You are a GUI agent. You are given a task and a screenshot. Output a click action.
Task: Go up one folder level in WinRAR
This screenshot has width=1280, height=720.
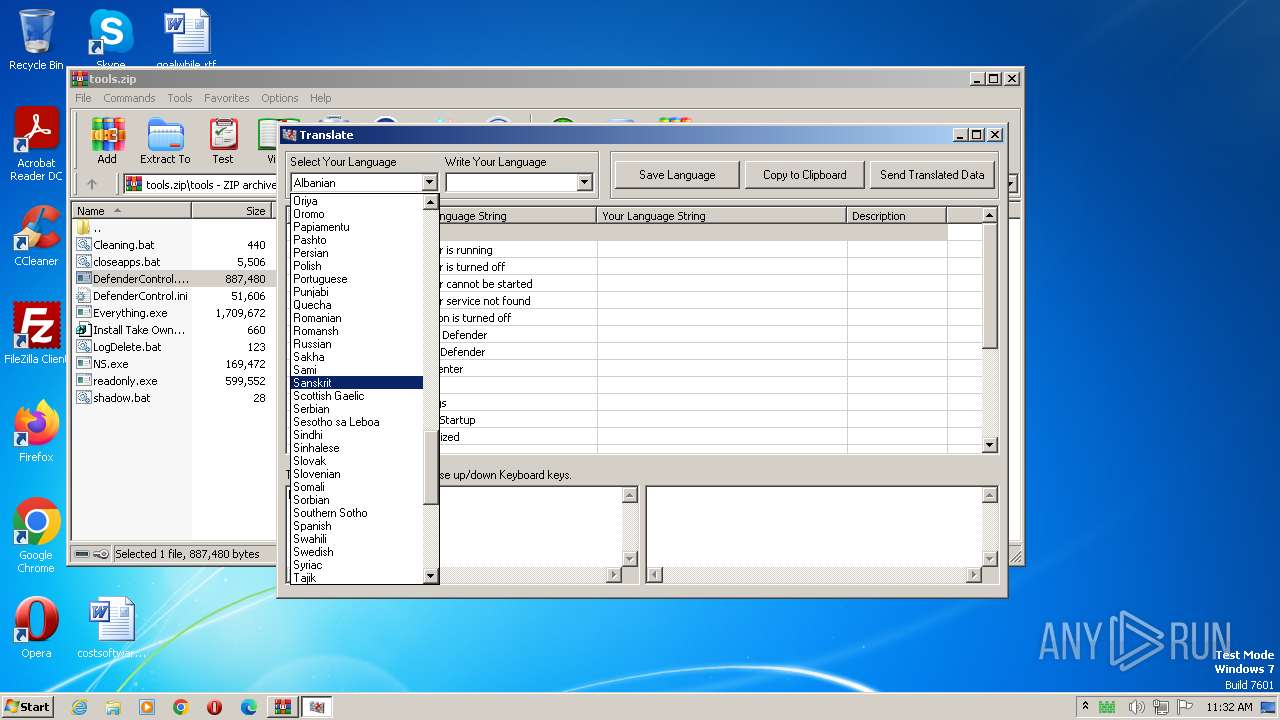click(92, 184)
